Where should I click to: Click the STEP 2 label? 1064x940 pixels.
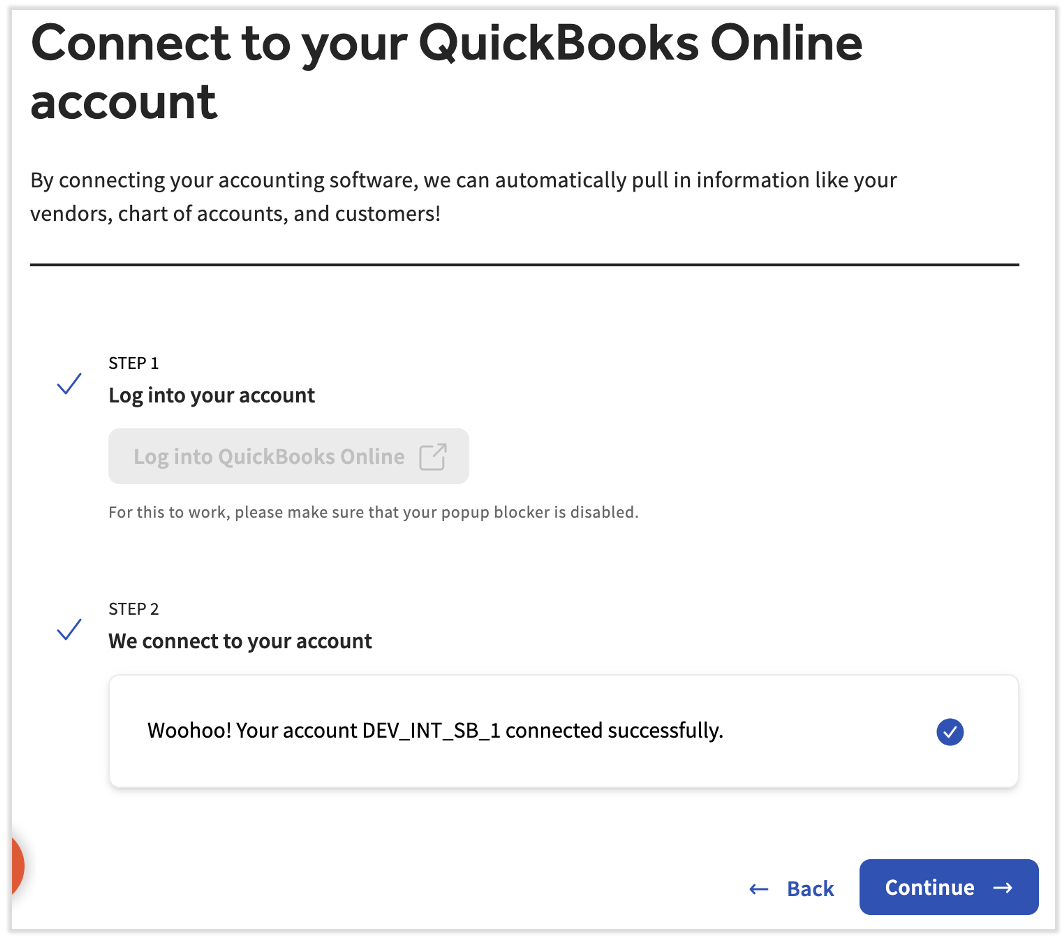[x=134, y=609]
